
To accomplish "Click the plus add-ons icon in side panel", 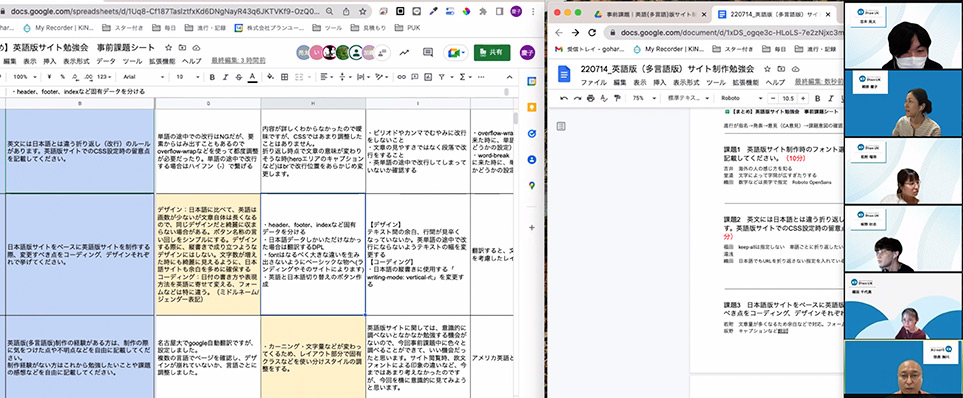I will point(532,227).
